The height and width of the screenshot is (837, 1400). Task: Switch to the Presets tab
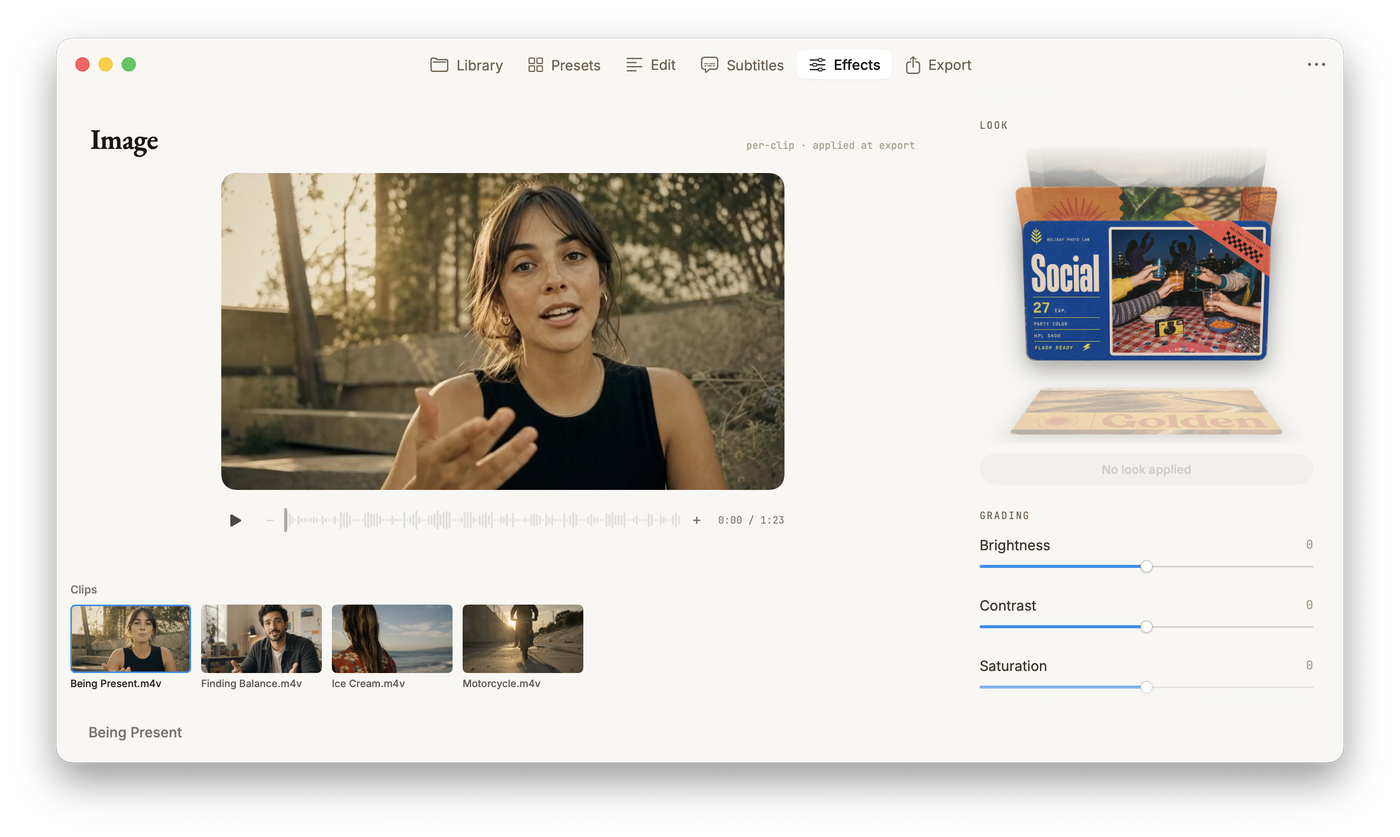(x=564, y=65)
